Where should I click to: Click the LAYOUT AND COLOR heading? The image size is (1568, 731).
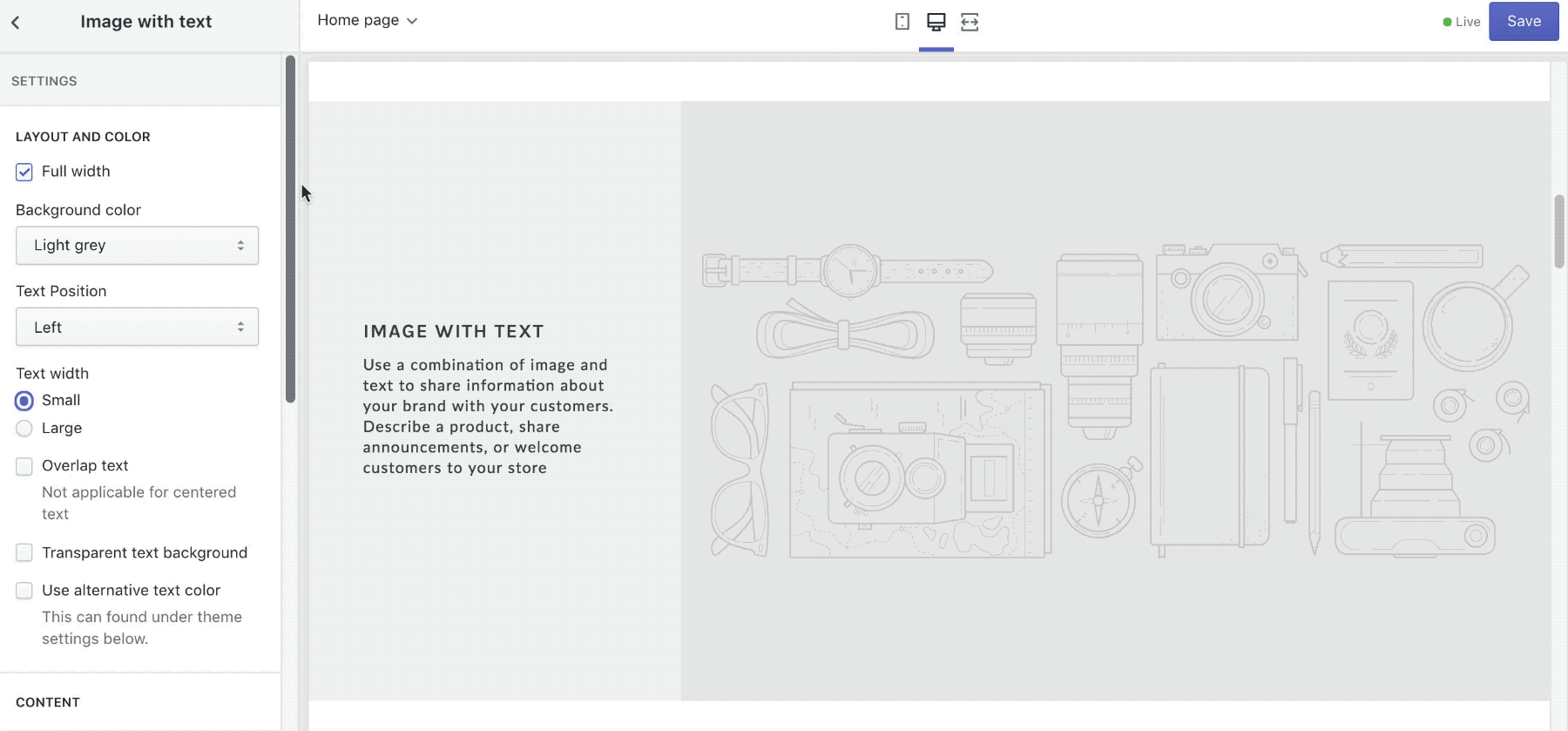coord(83,137)
